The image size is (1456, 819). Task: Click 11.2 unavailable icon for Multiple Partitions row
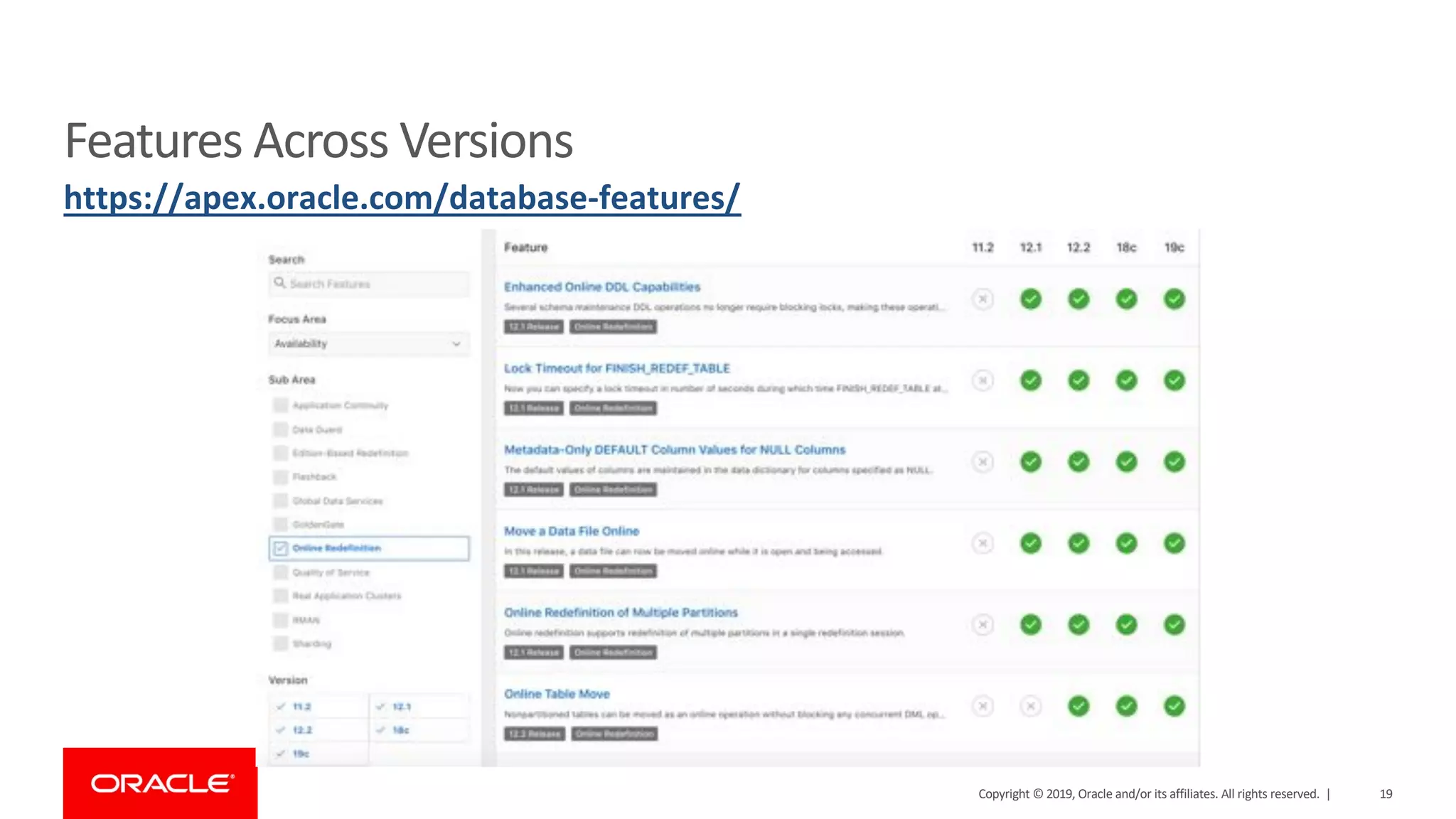(983, 625)
